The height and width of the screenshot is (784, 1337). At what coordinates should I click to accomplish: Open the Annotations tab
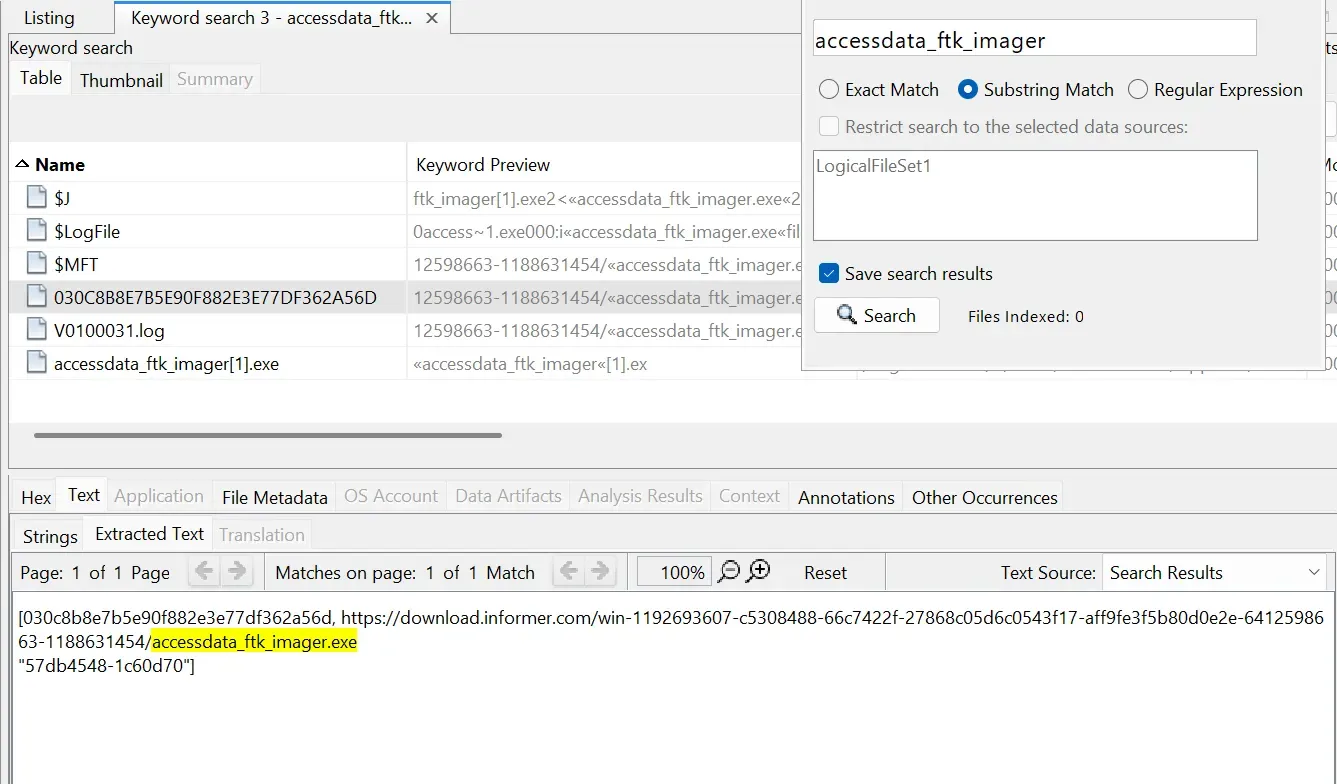(x=846, y=497)
